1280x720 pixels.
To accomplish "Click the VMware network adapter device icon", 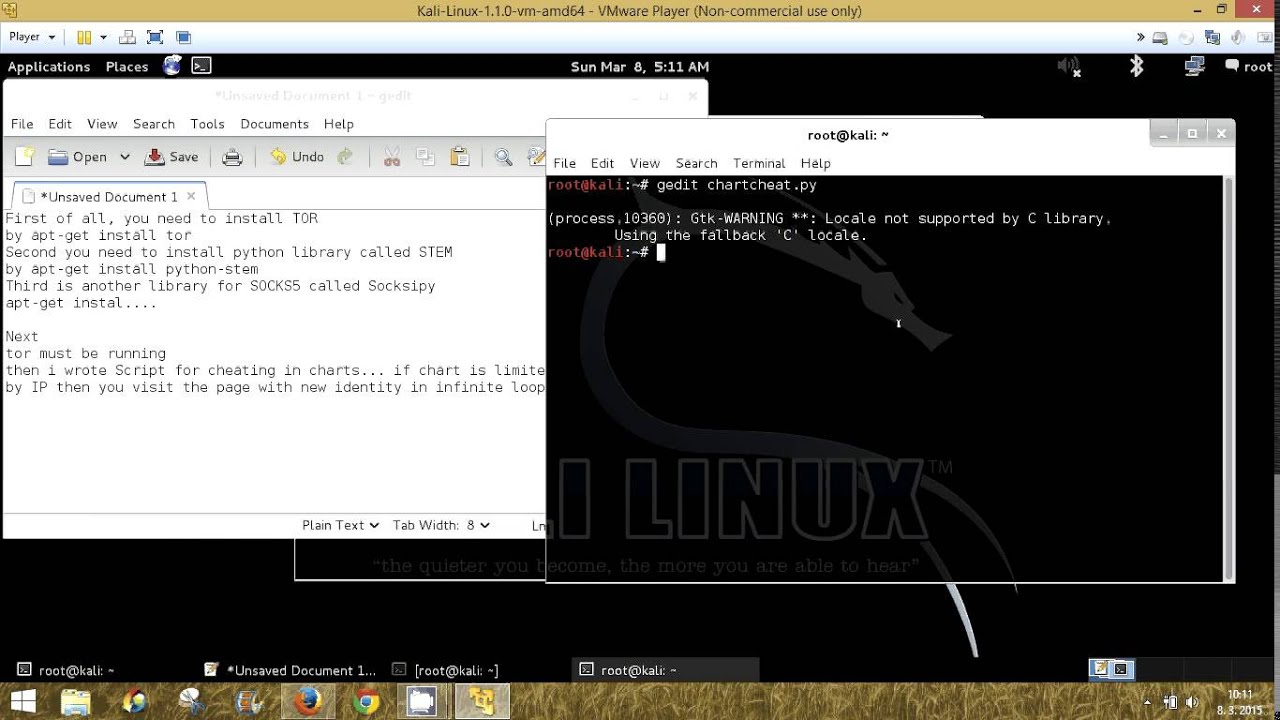I will pos(1213,38).
